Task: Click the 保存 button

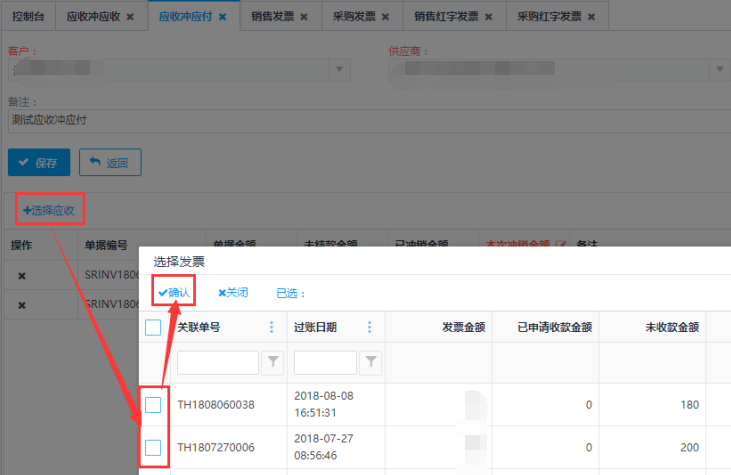Action: pyautogui.click(x=39, y=162)
